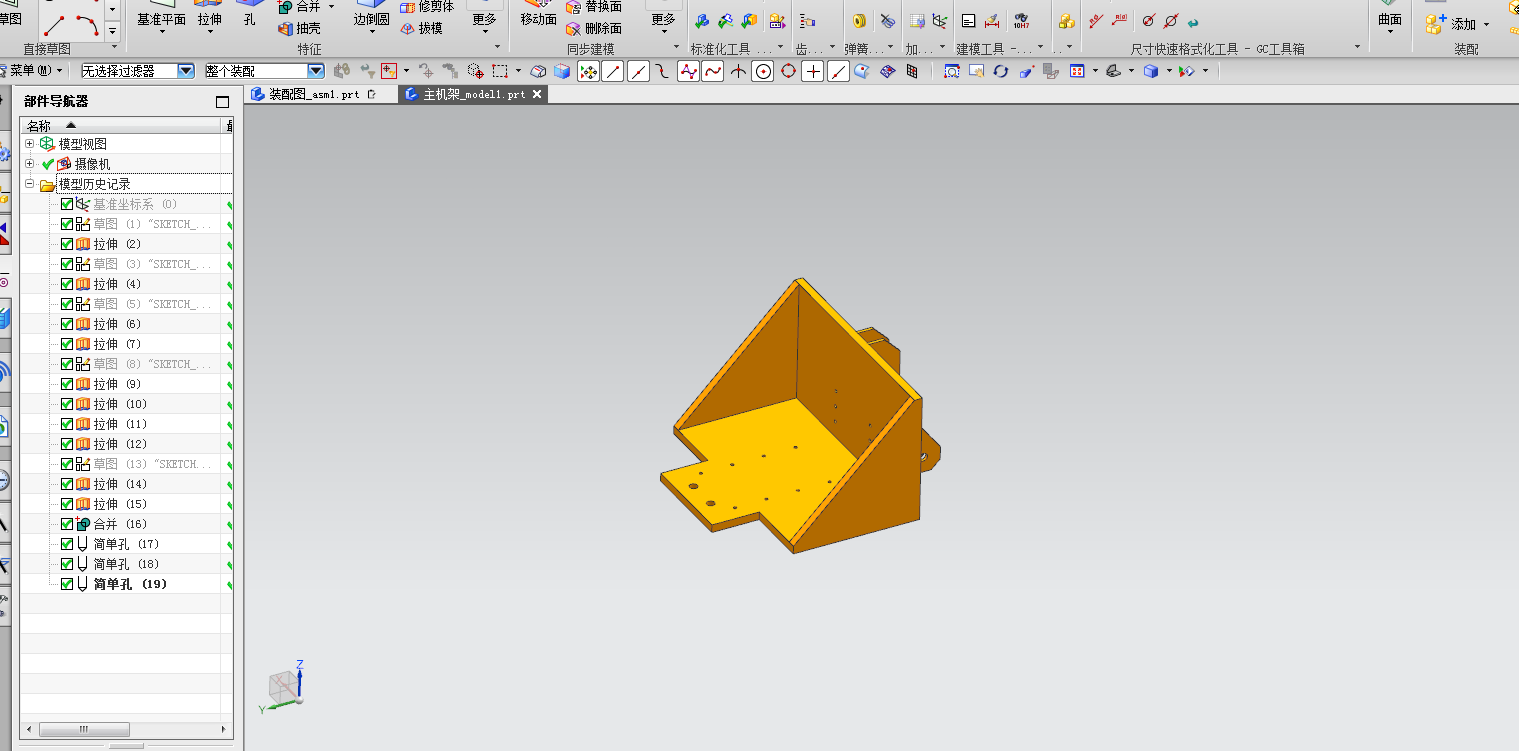This screenshot has width=1519, height=751.
Task: Click the 孔 hole button
Action: tap(250, 13)
